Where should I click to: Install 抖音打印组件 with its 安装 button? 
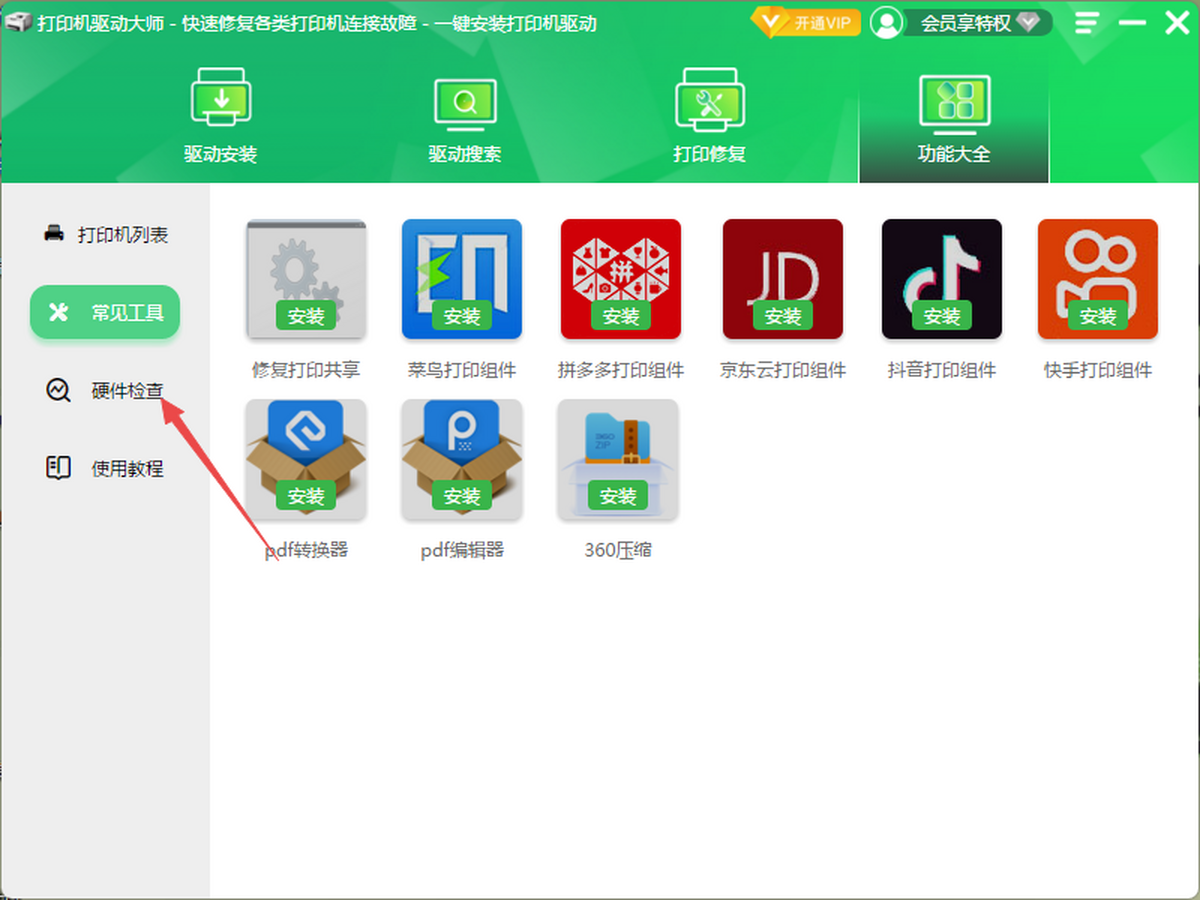(942, 316)
